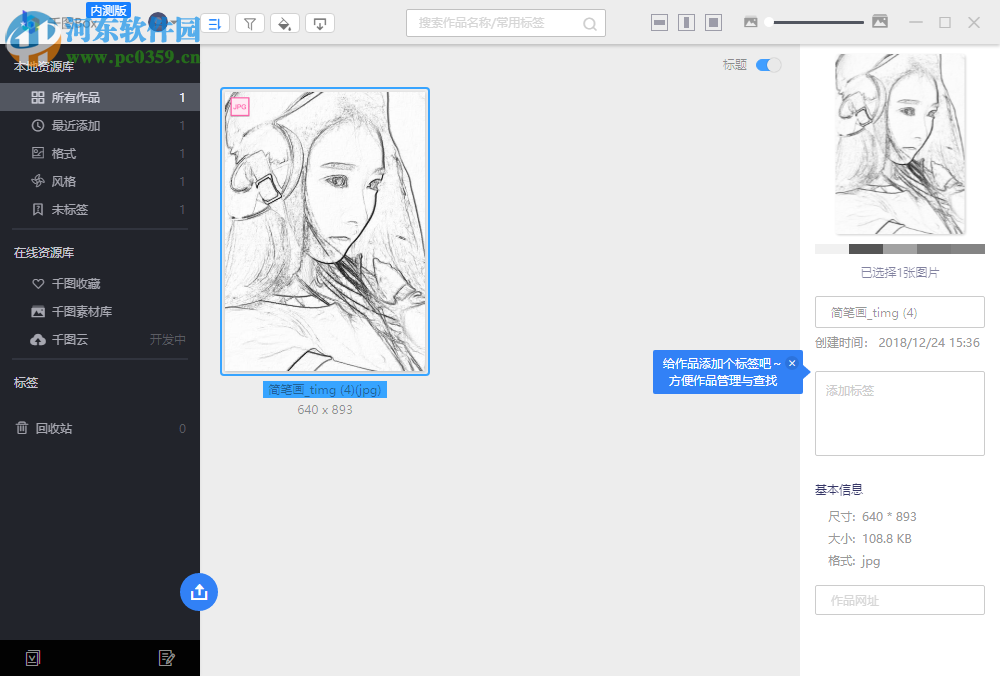Click the pink JPG badge on thumbnail
Image resolution: width=1000 pixels, height=676 pixels.
point(240,107)
